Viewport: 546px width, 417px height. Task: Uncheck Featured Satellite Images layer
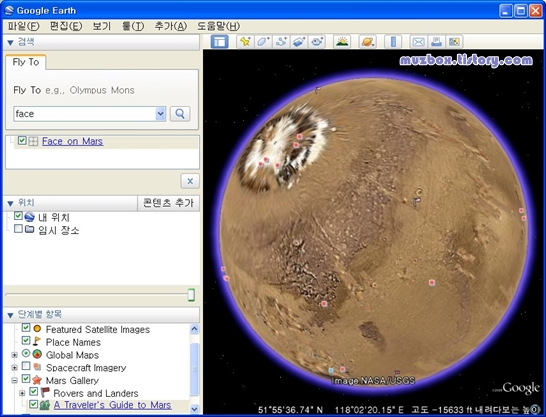click(26, 328)
